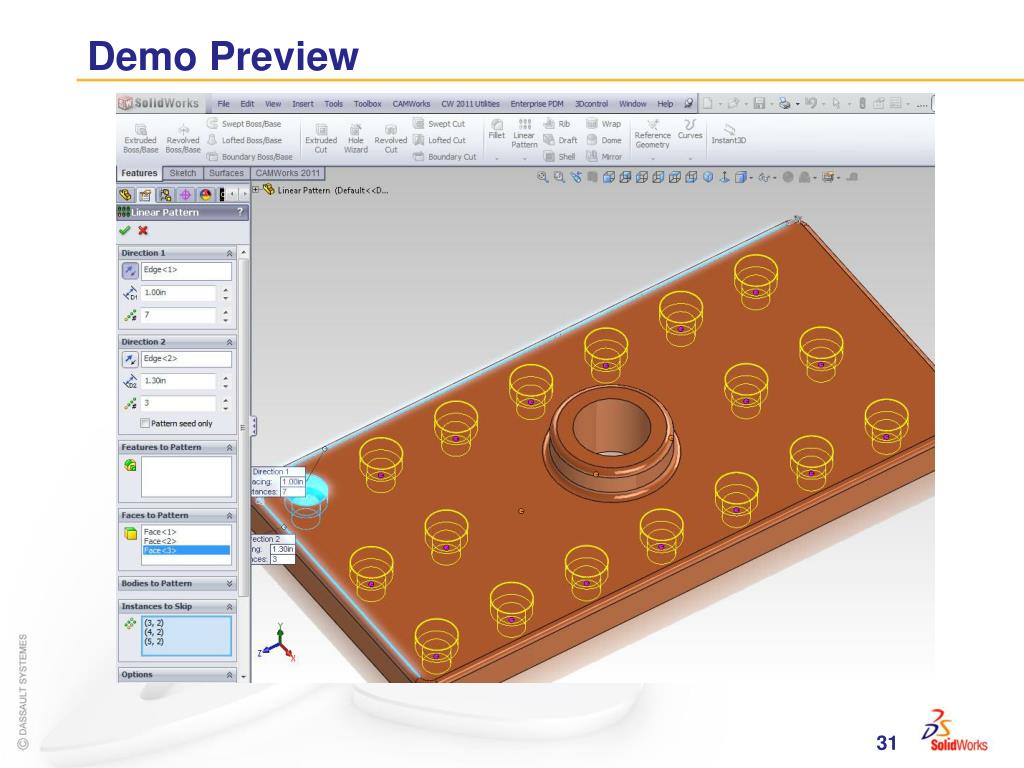The image size is (1024, 768).
Task: Toggle Pattern seed only checkbox
Action: (x=145, y=423)
